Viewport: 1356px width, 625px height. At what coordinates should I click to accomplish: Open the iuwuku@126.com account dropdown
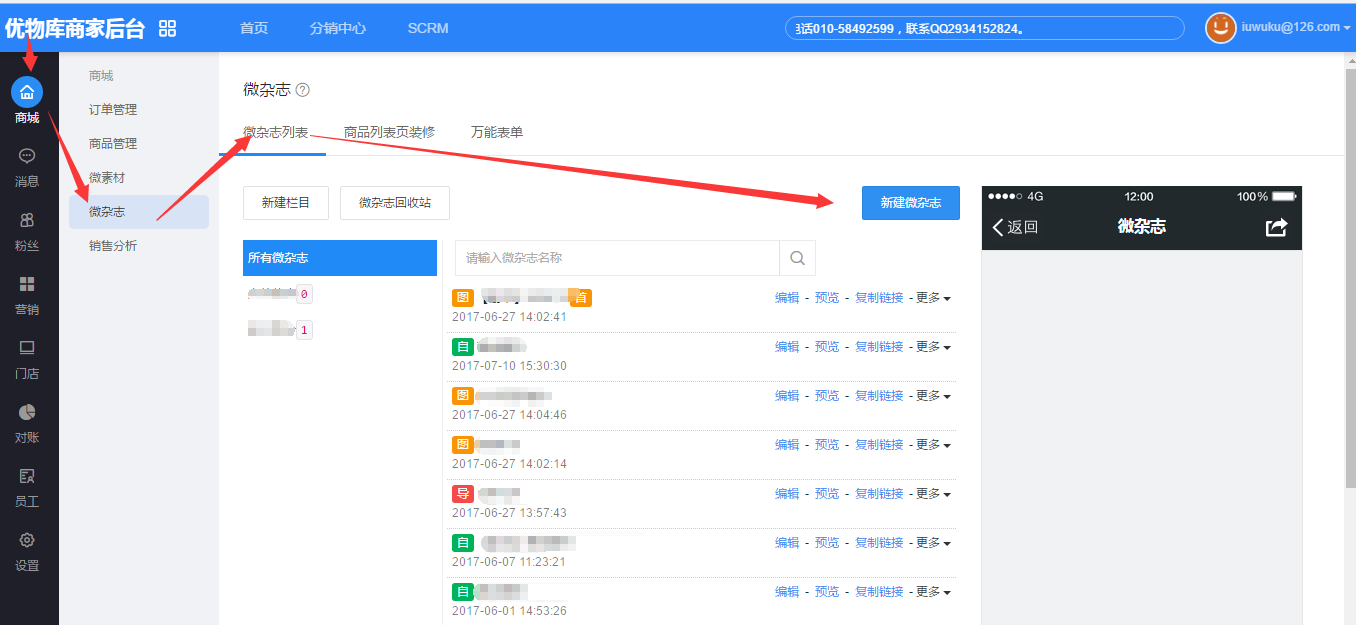[1290, 28]
